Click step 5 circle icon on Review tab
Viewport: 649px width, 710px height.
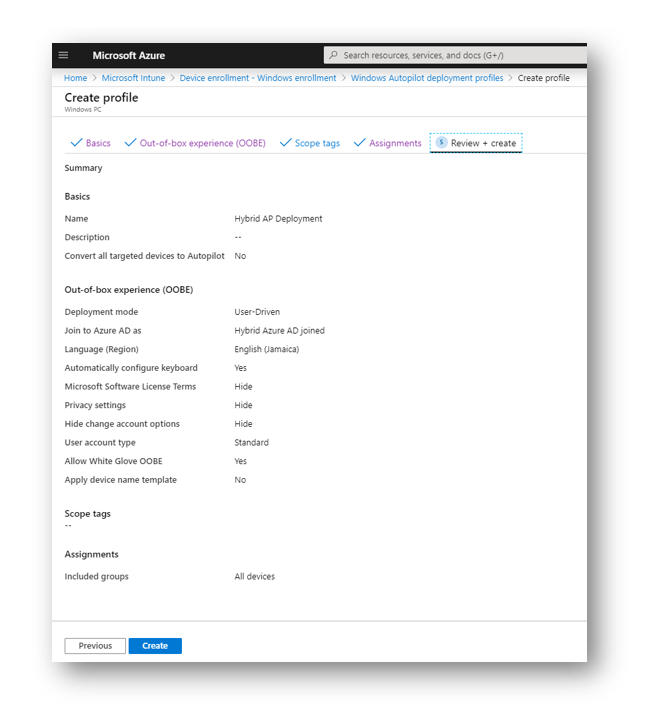pos(441,142)
